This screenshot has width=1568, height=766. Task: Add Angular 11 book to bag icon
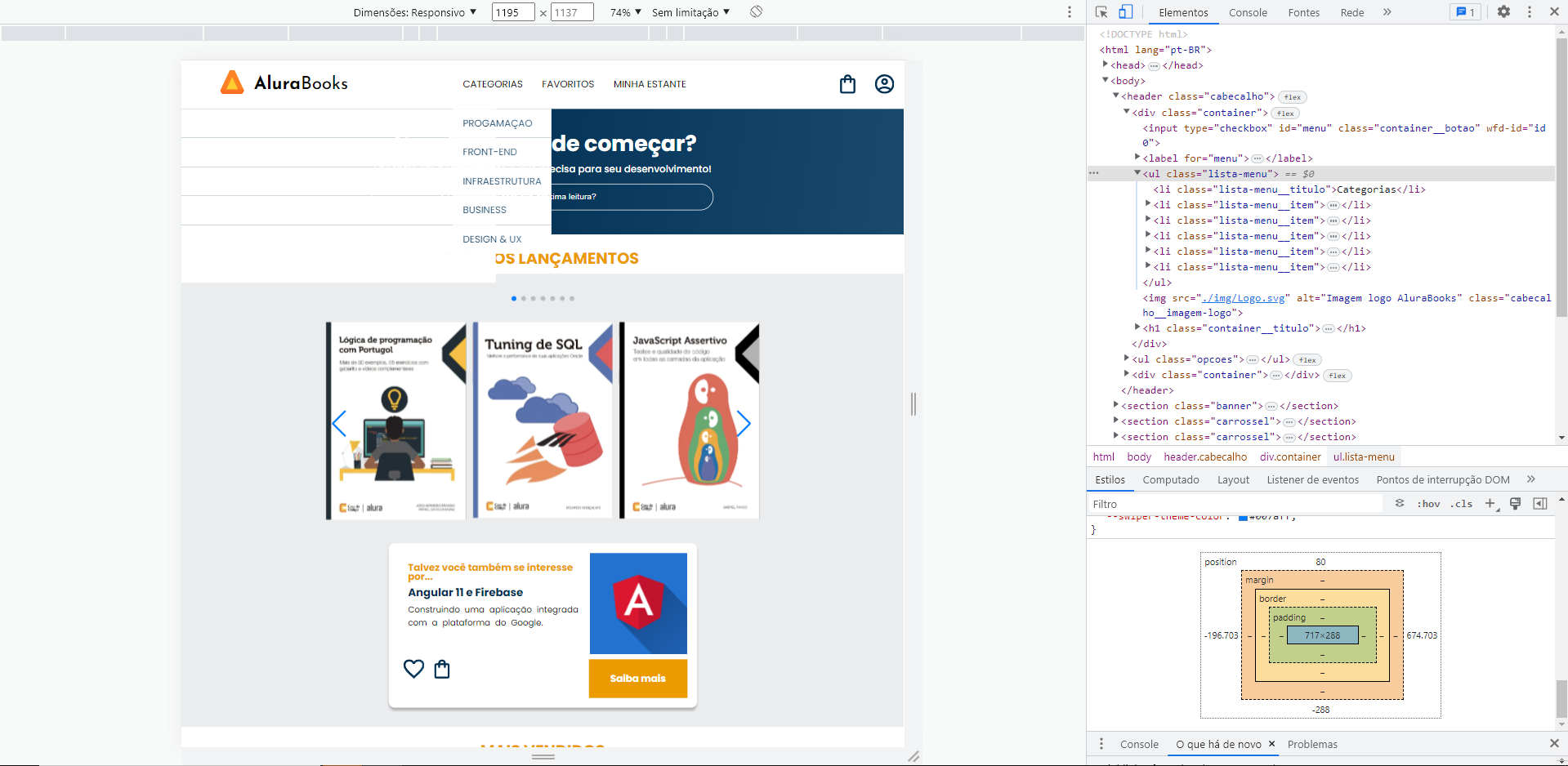click(442, 669)
